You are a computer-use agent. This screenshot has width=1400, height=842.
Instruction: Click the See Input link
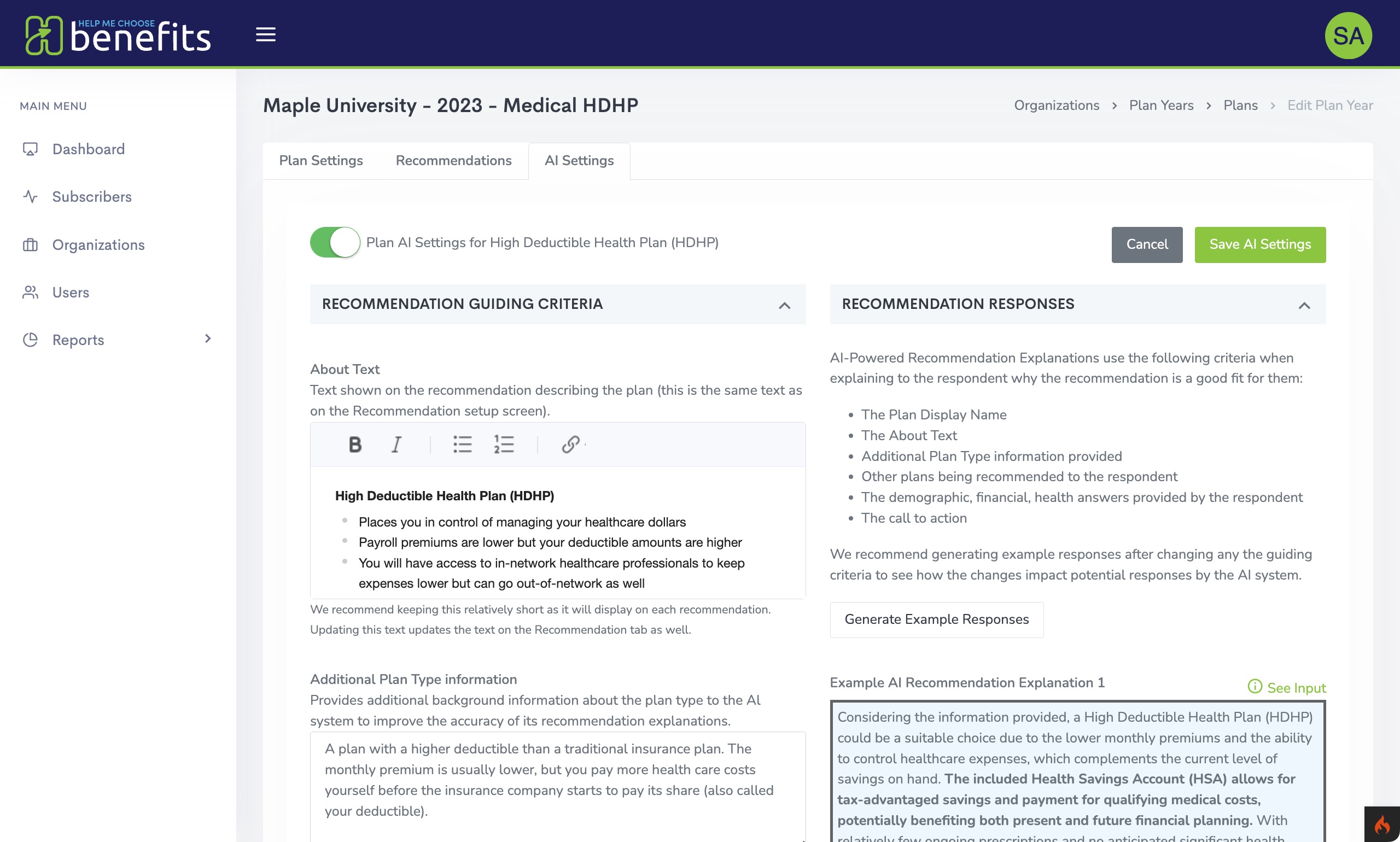tap(1296, 688)
